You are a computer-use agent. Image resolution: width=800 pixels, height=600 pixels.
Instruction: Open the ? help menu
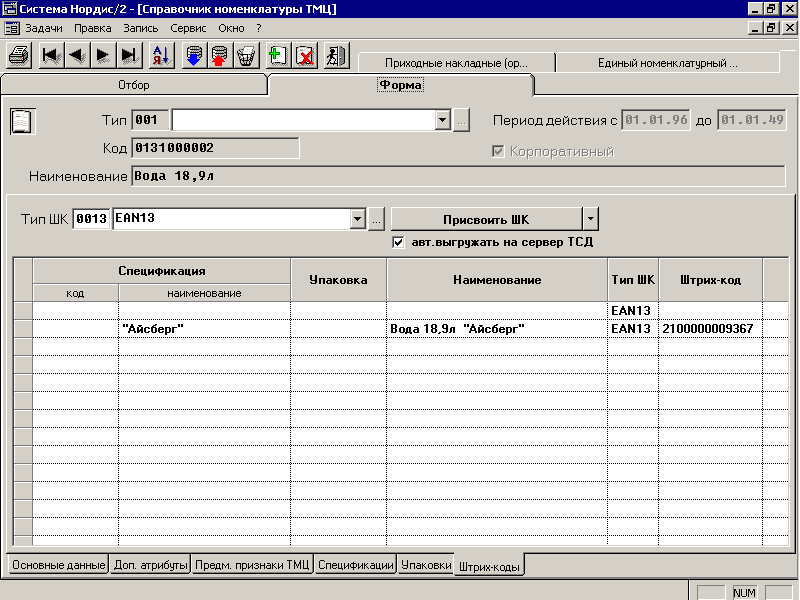(x=259, y=28)
